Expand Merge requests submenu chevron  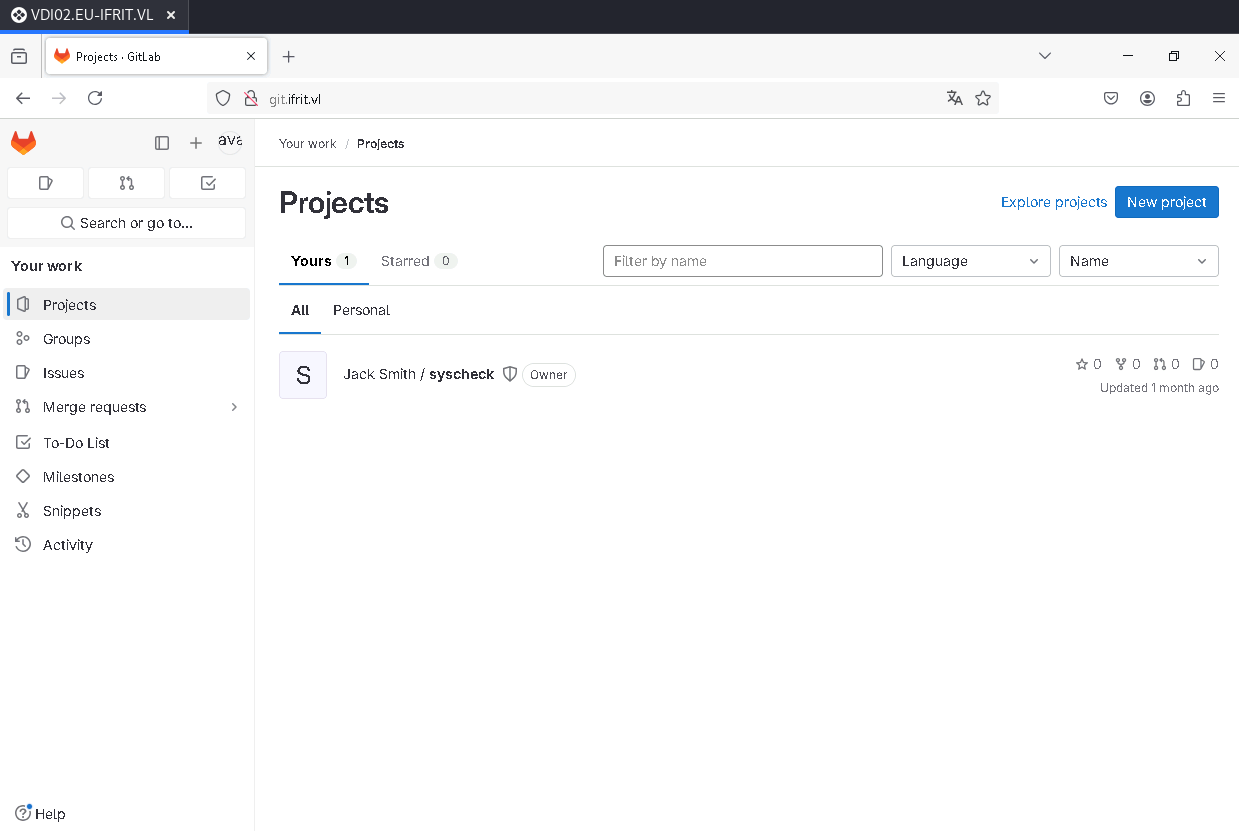tap(235, 407)
